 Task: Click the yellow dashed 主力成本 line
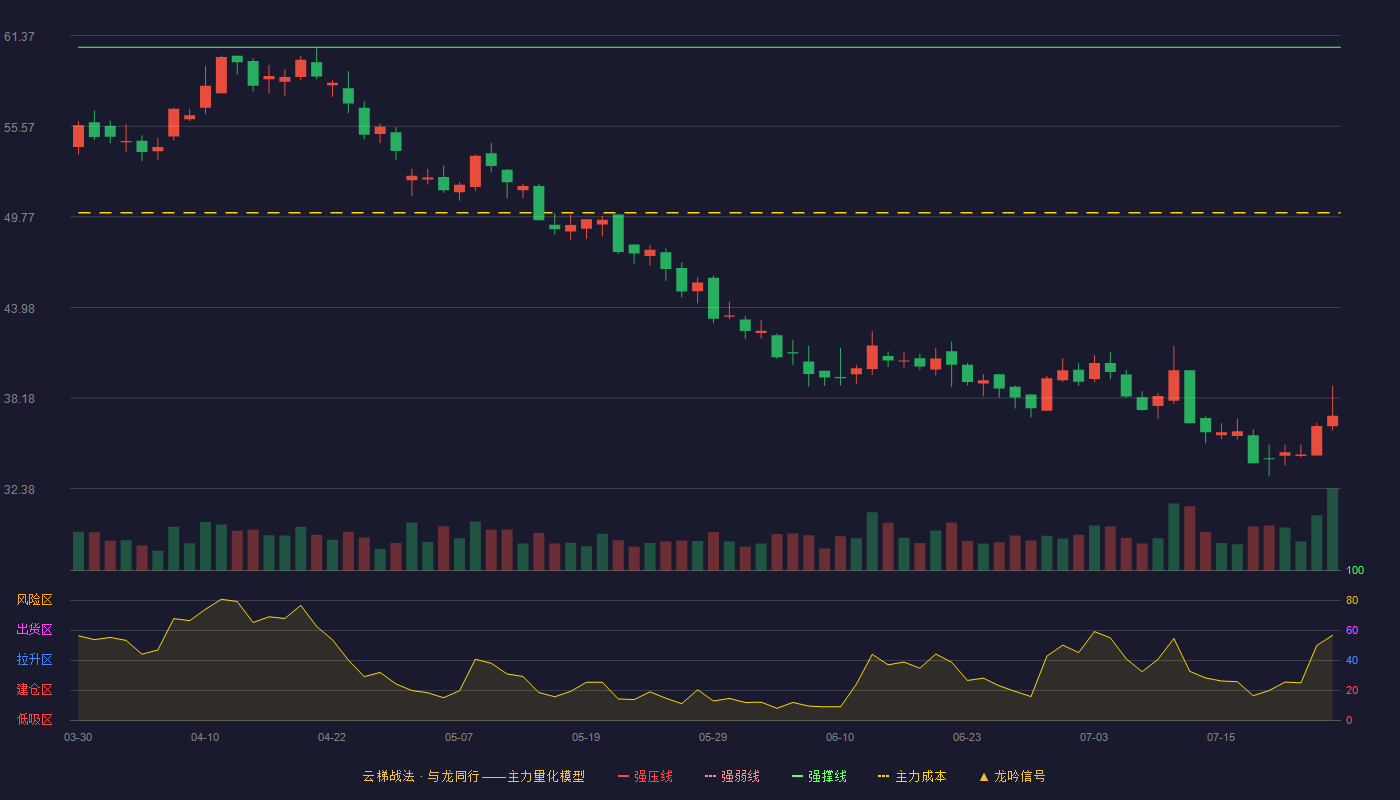(709, 213)
